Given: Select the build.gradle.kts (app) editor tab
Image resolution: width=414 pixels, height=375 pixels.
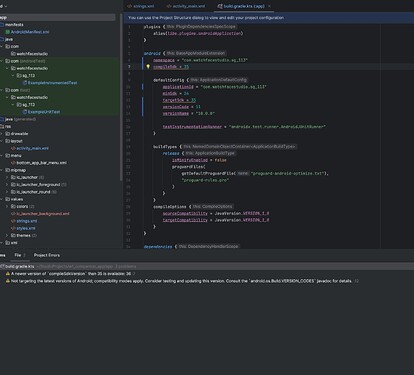Looking at the screenshot, I should pos(244,6).
